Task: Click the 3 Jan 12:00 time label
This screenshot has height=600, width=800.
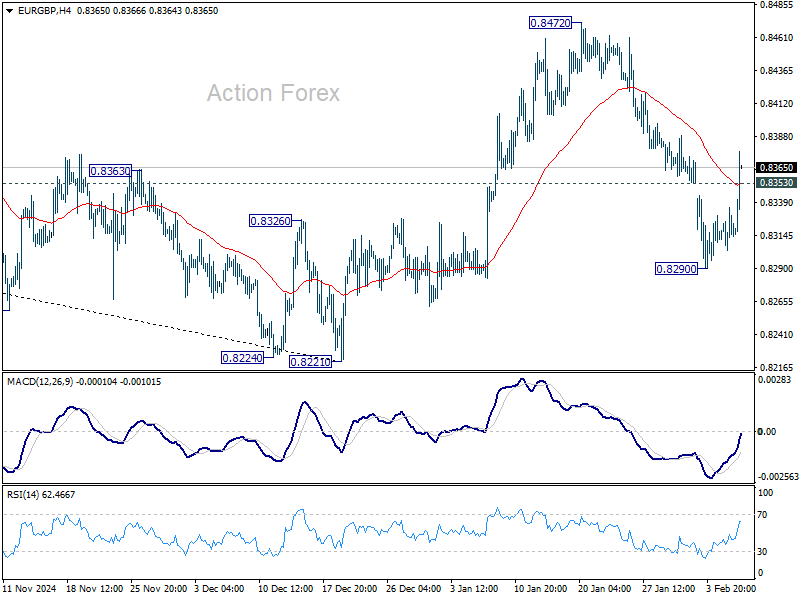Action: (474, 588)
